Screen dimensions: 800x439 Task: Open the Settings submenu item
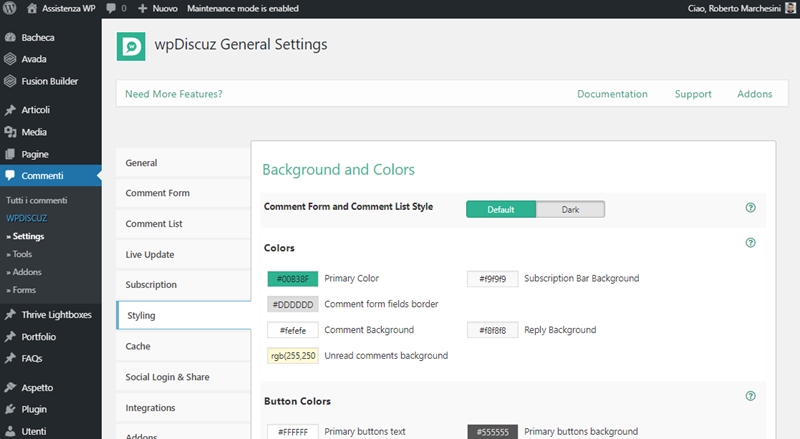pos(26,236)
